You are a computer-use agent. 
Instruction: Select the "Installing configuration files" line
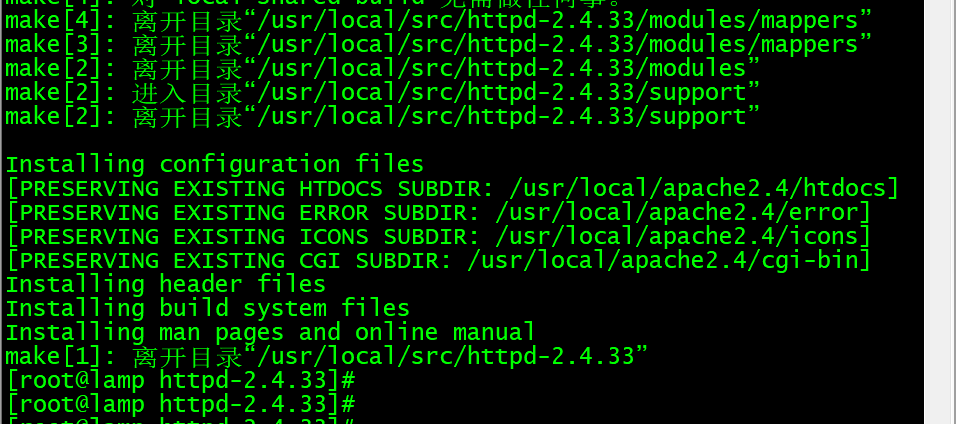pos(215,165)
